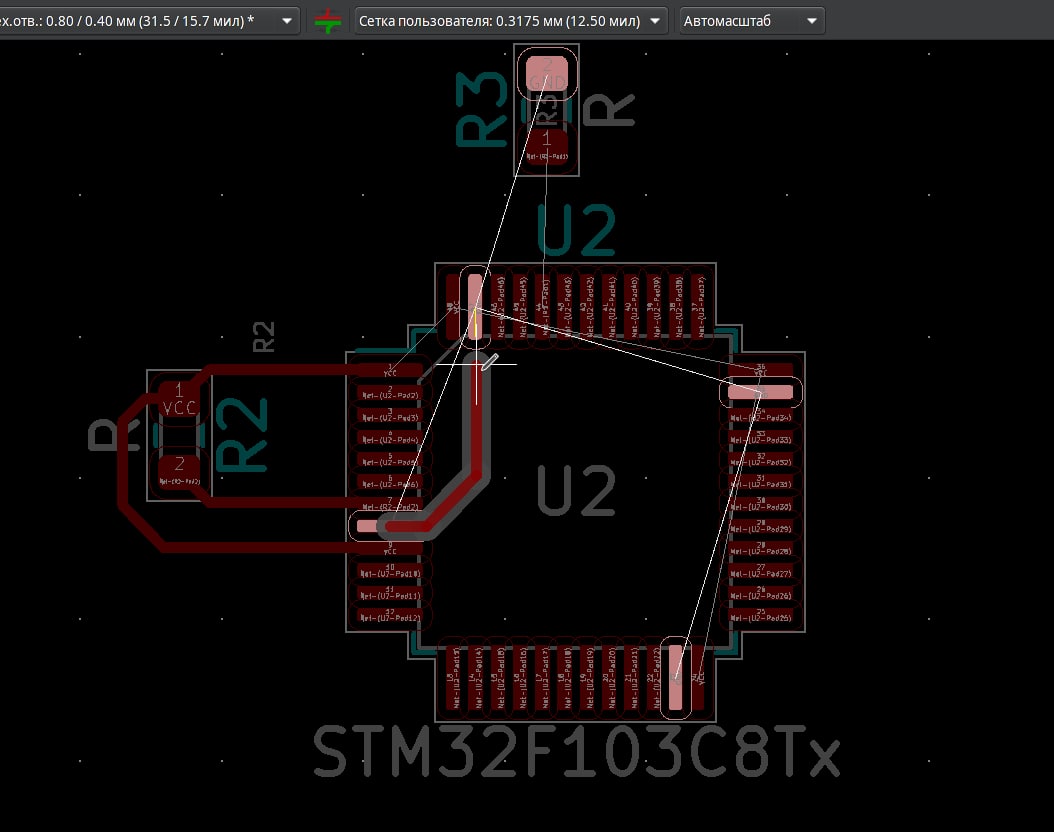The width and height of the screenshot is (1054, 832).
Task: Select top pad Net-(U2-Pad42)
Action: [x=587, y=306]
